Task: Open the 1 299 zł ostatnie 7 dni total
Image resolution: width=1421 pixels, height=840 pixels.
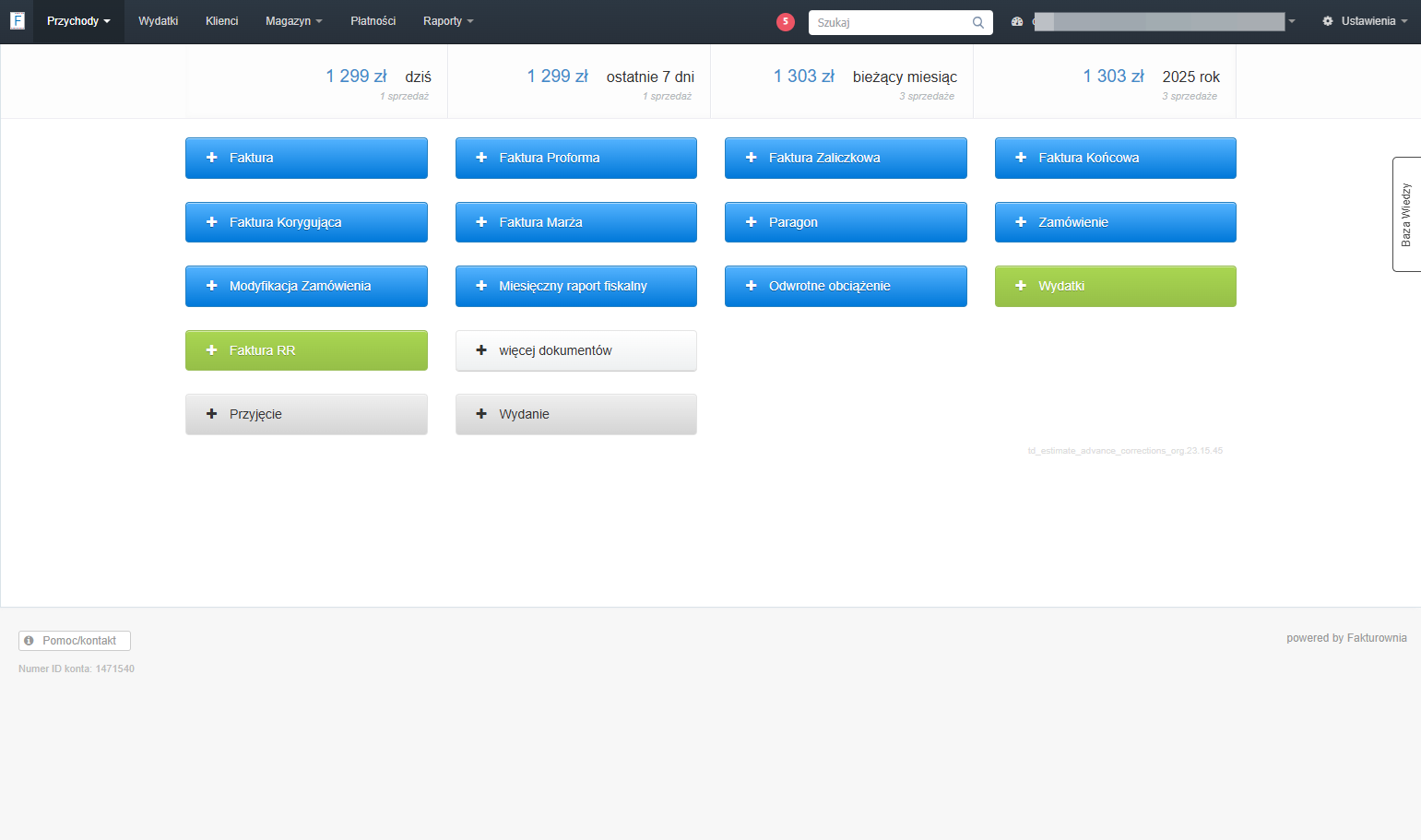Action: (x=557, y=77)
